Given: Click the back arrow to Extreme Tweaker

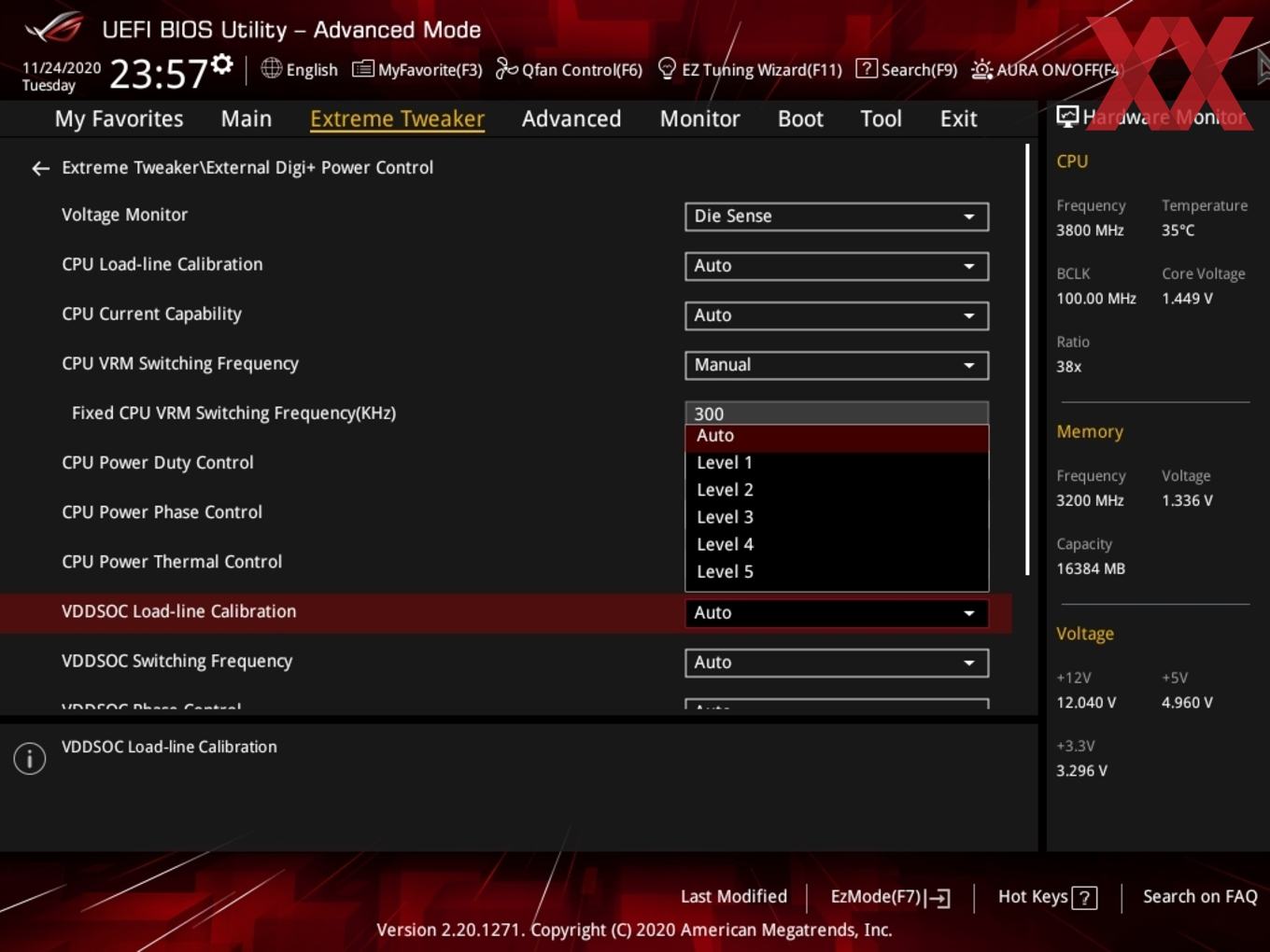Looking at the screenshot, I should (x=40, y=168).
